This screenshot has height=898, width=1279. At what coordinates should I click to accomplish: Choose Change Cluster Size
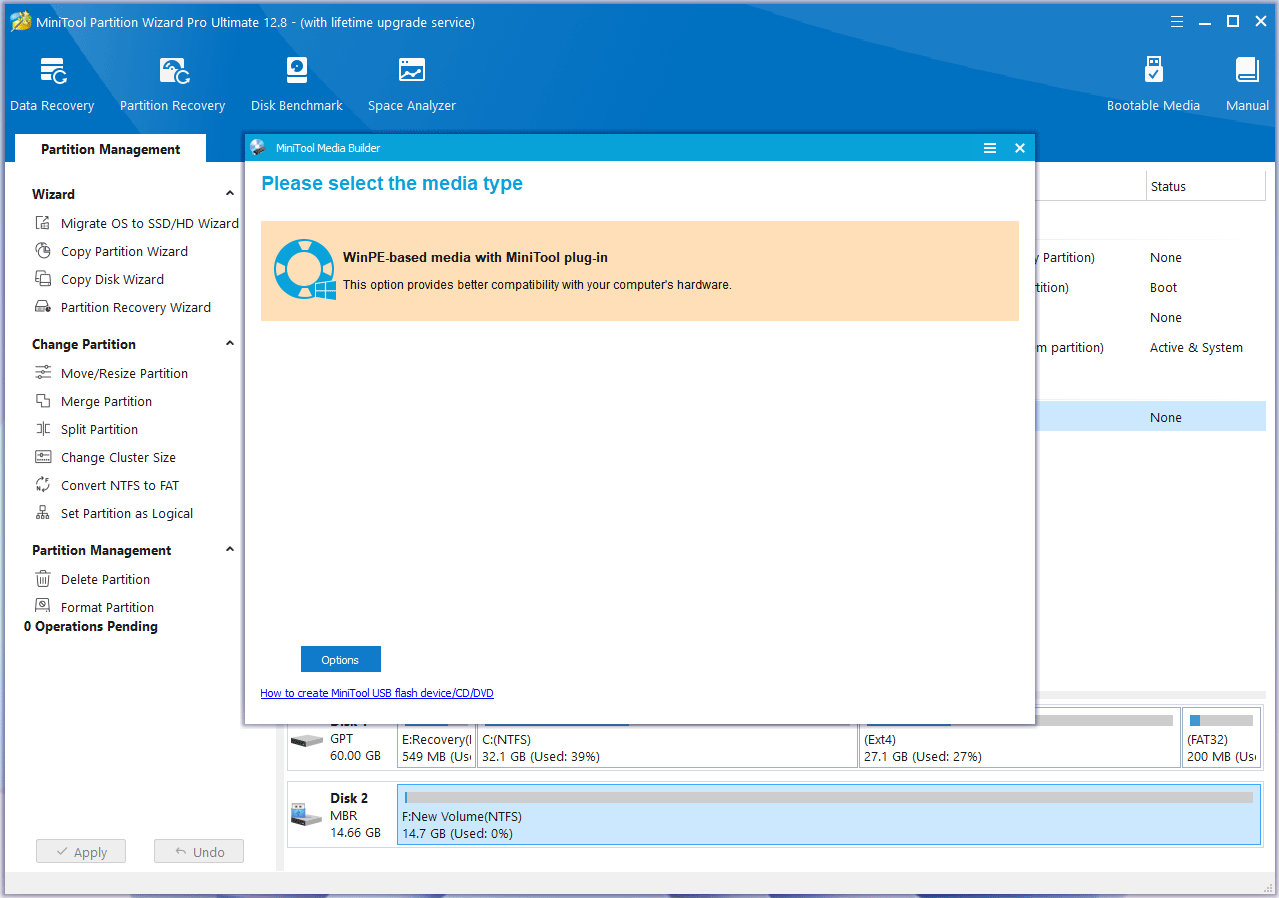(x=105, y=457)
